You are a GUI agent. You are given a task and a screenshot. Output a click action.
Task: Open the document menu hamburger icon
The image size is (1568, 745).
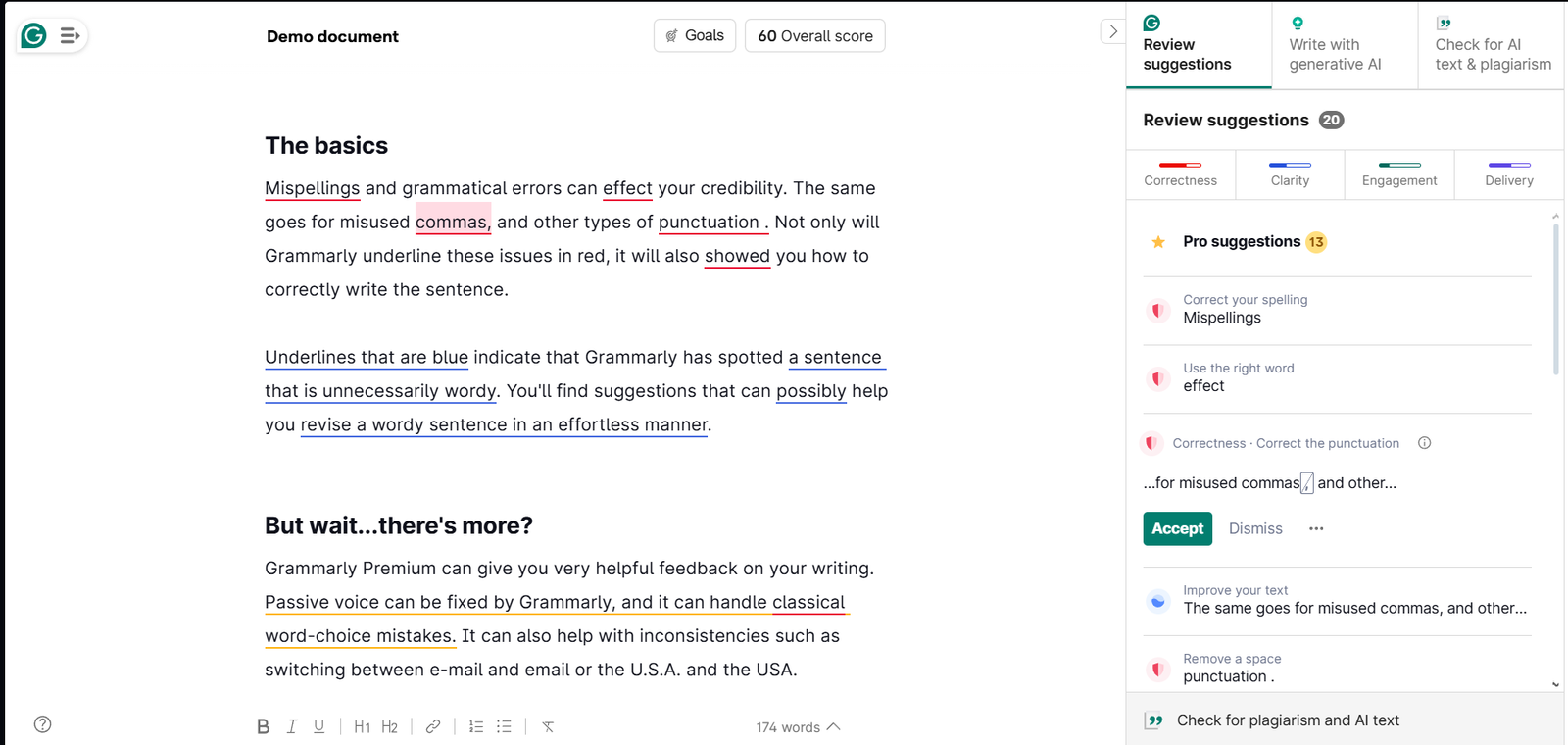tap(70, 36)
